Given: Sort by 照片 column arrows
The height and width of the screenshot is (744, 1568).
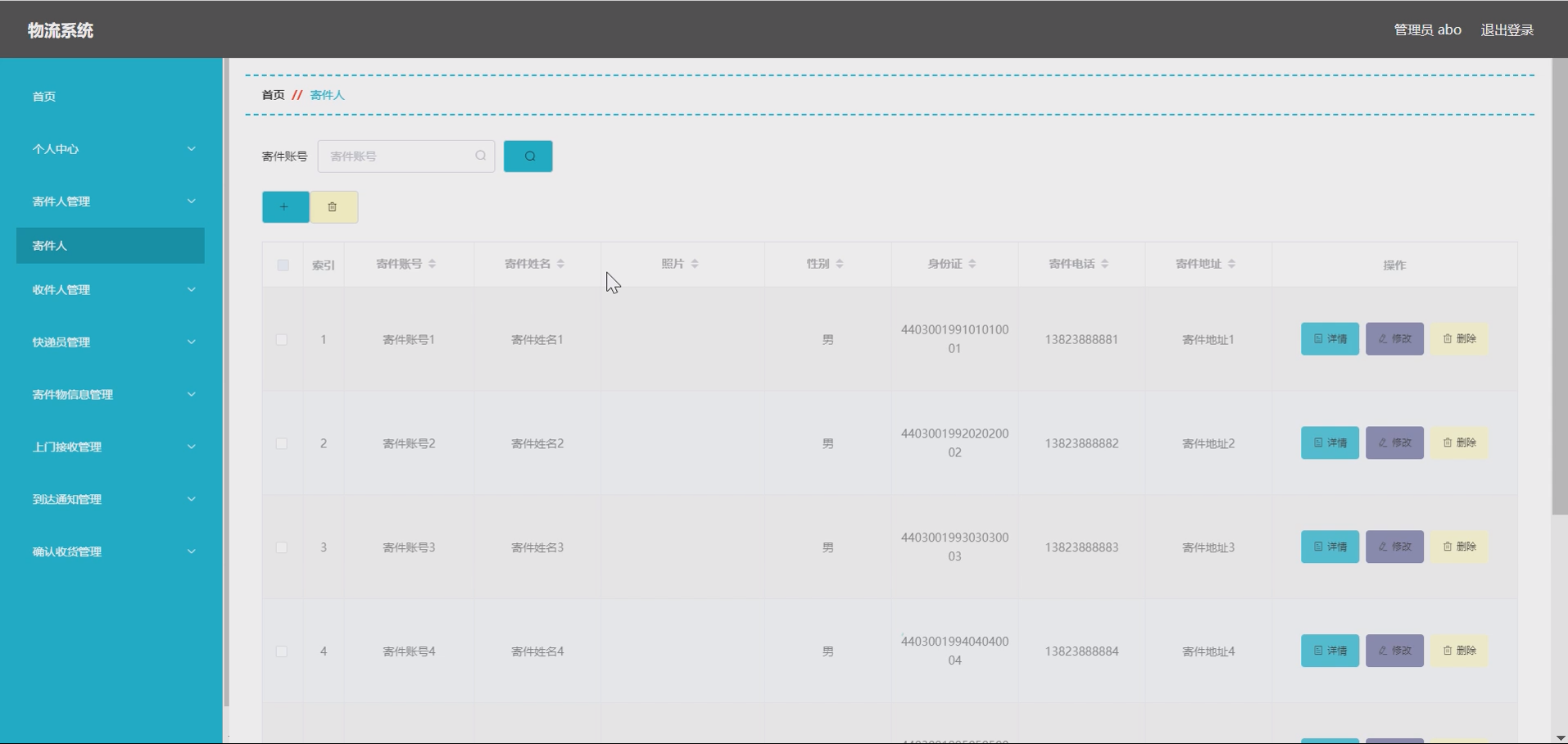Looking at the screenshot, I should click(695, 264).
